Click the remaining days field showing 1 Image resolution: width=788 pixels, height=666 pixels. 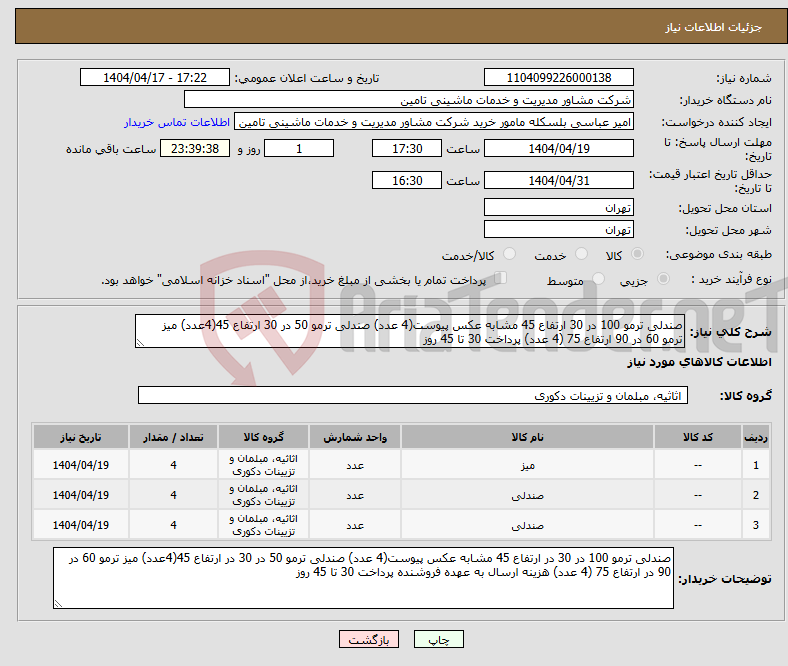pyautogui.click(x=299, y=148)
